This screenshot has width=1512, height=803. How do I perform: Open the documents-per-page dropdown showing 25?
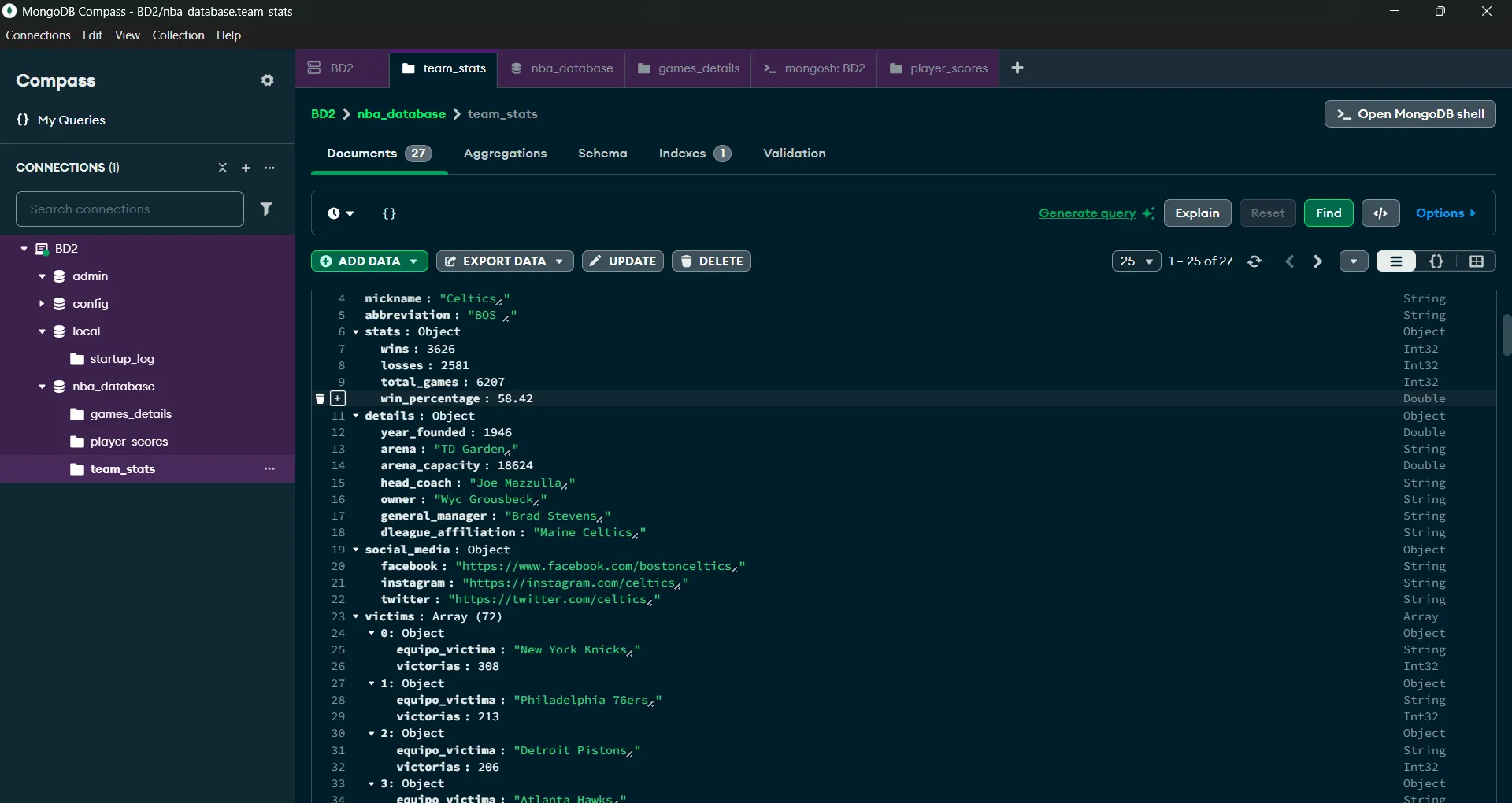coord(1136,261)
